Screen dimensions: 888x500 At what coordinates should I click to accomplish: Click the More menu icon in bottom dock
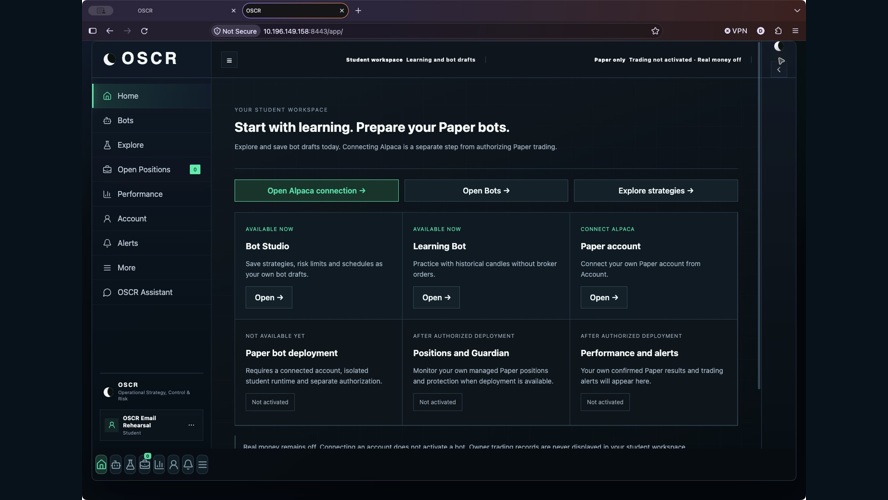[x=202, y=465]
